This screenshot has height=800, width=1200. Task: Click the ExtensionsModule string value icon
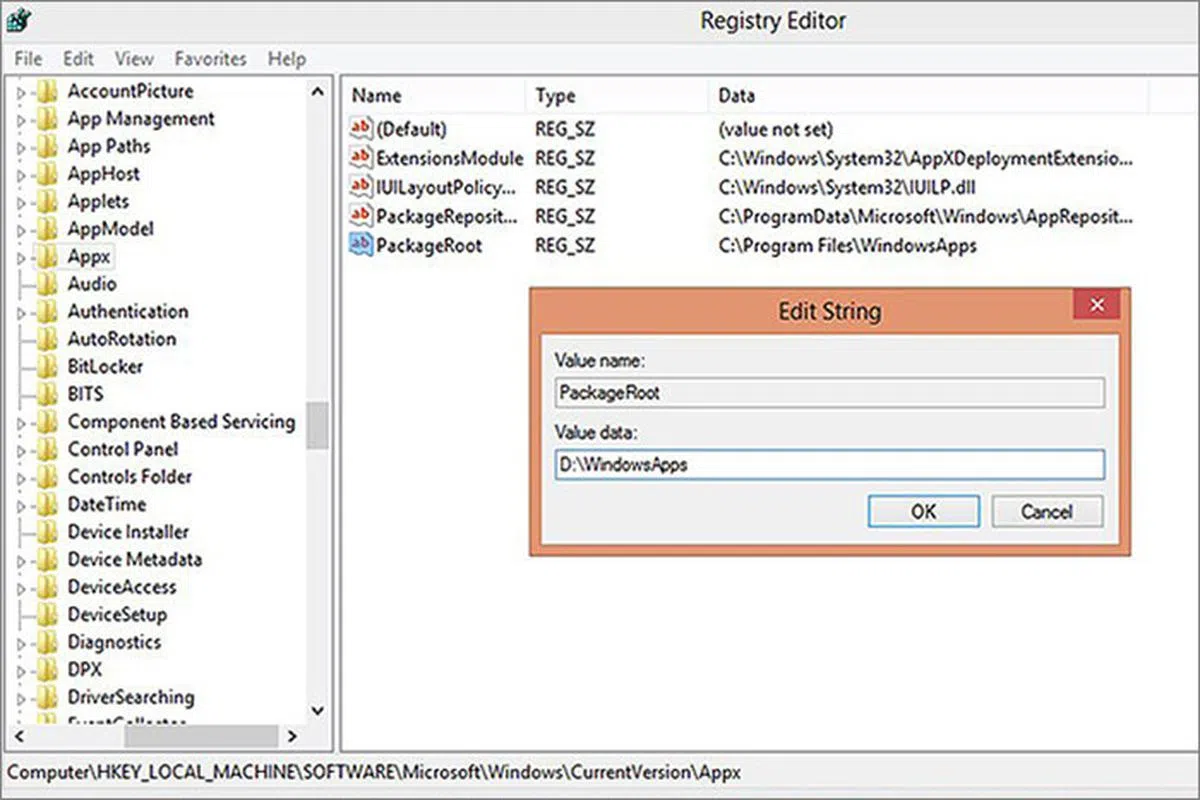tap(360, 158)
